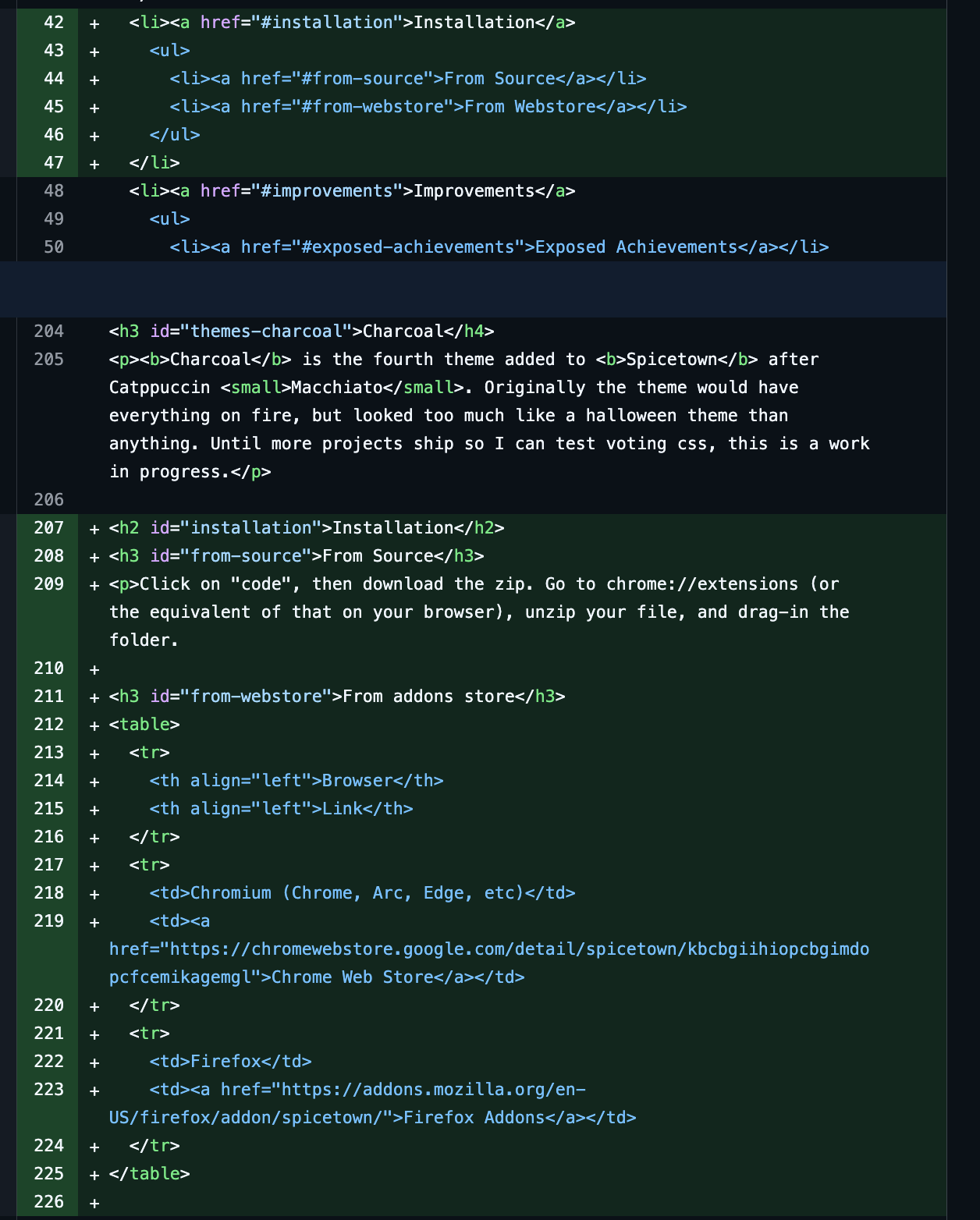Click line number 204 for Charcoal heading
This screenshot has height=1220, width=980.
tap(49, 332)
